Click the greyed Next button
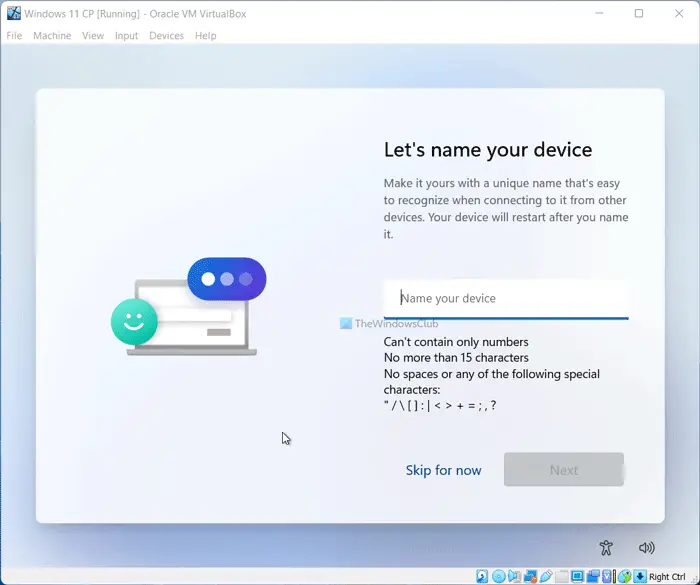Viewport: 700px width, 585px height. click(x=564, y=470)
